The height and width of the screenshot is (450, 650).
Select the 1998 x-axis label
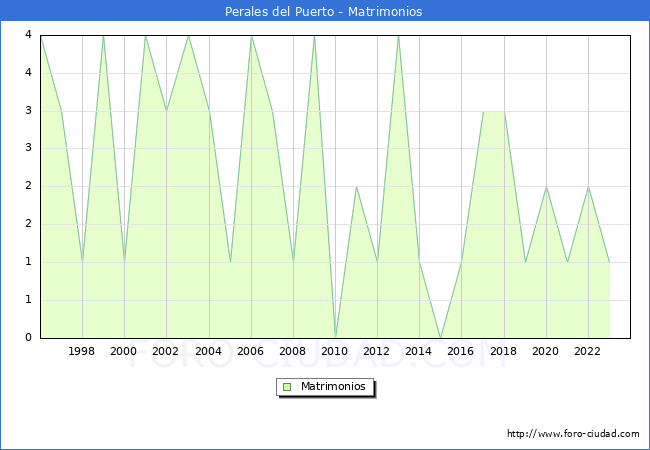(x=81, y=351)
